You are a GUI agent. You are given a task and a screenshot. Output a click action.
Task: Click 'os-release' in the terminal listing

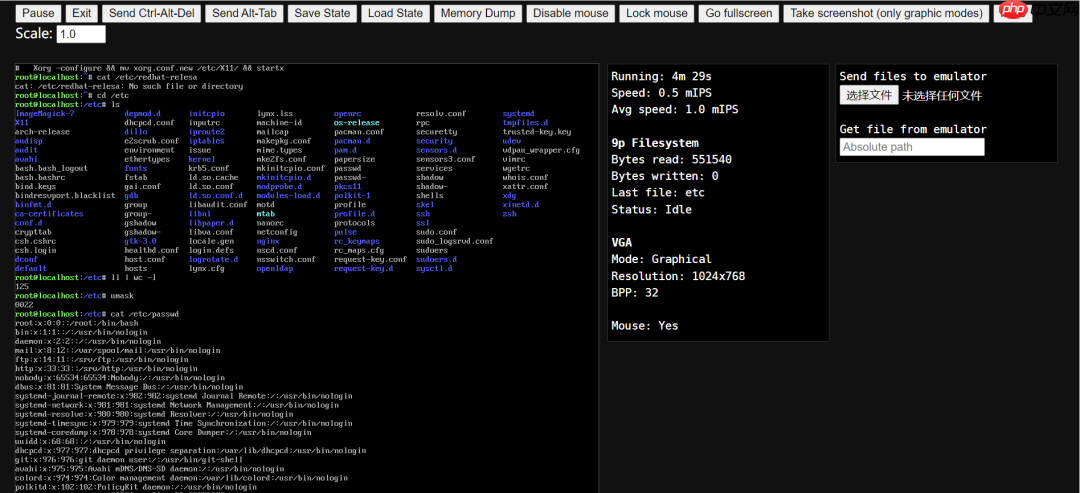pyautogui.click(x=357, y=123)
